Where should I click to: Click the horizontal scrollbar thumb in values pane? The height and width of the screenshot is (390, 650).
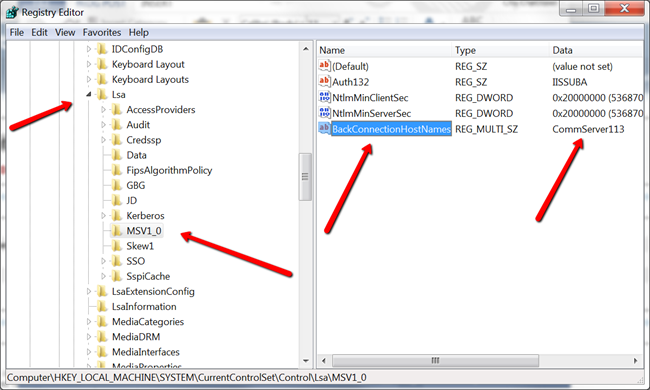[x=435, y=361]
